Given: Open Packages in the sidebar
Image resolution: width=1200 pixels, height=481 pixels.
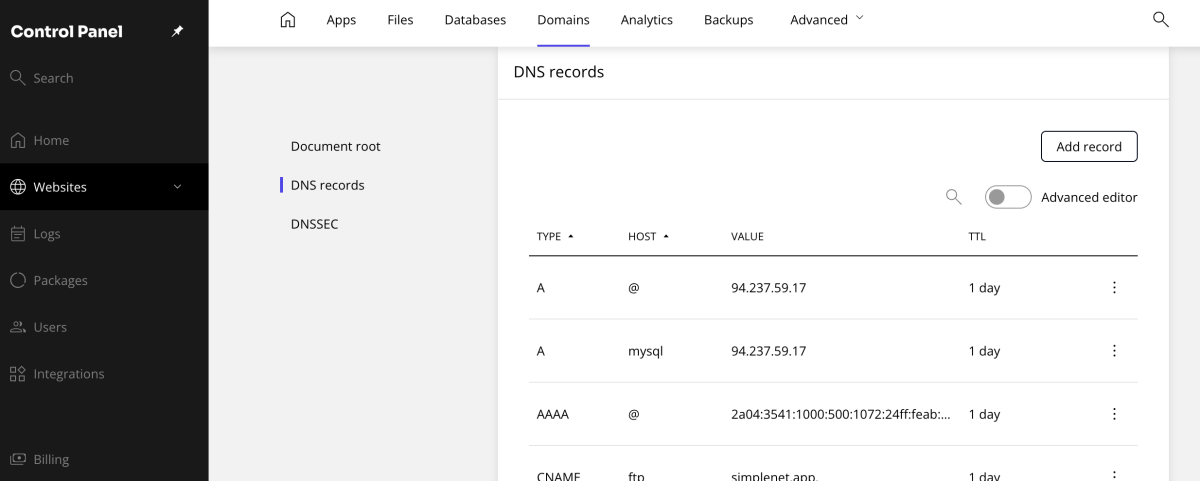Looking at the screenshot, I should point(60,281).
